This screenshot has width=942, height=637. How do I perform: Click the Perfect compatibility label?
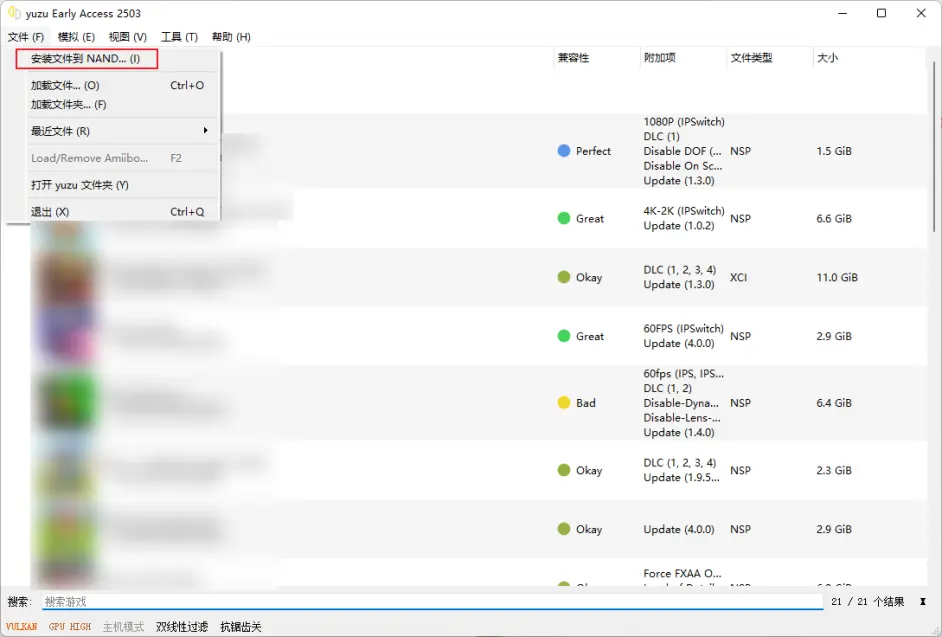(593, 151)
